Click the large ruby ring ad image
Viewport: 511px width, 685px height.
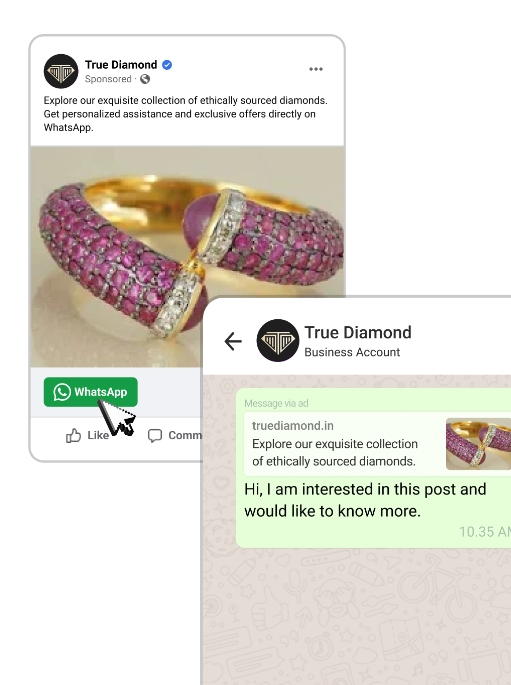[187, 257]
